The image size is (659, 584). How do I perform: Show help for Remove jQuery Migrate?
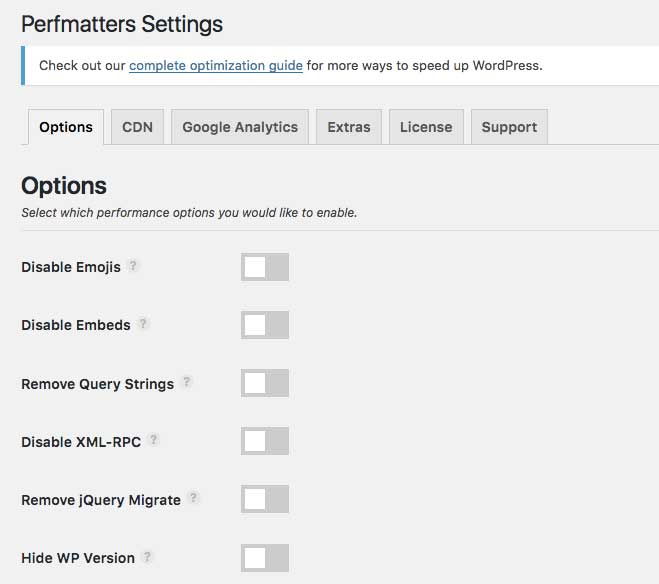coord(194,498)
